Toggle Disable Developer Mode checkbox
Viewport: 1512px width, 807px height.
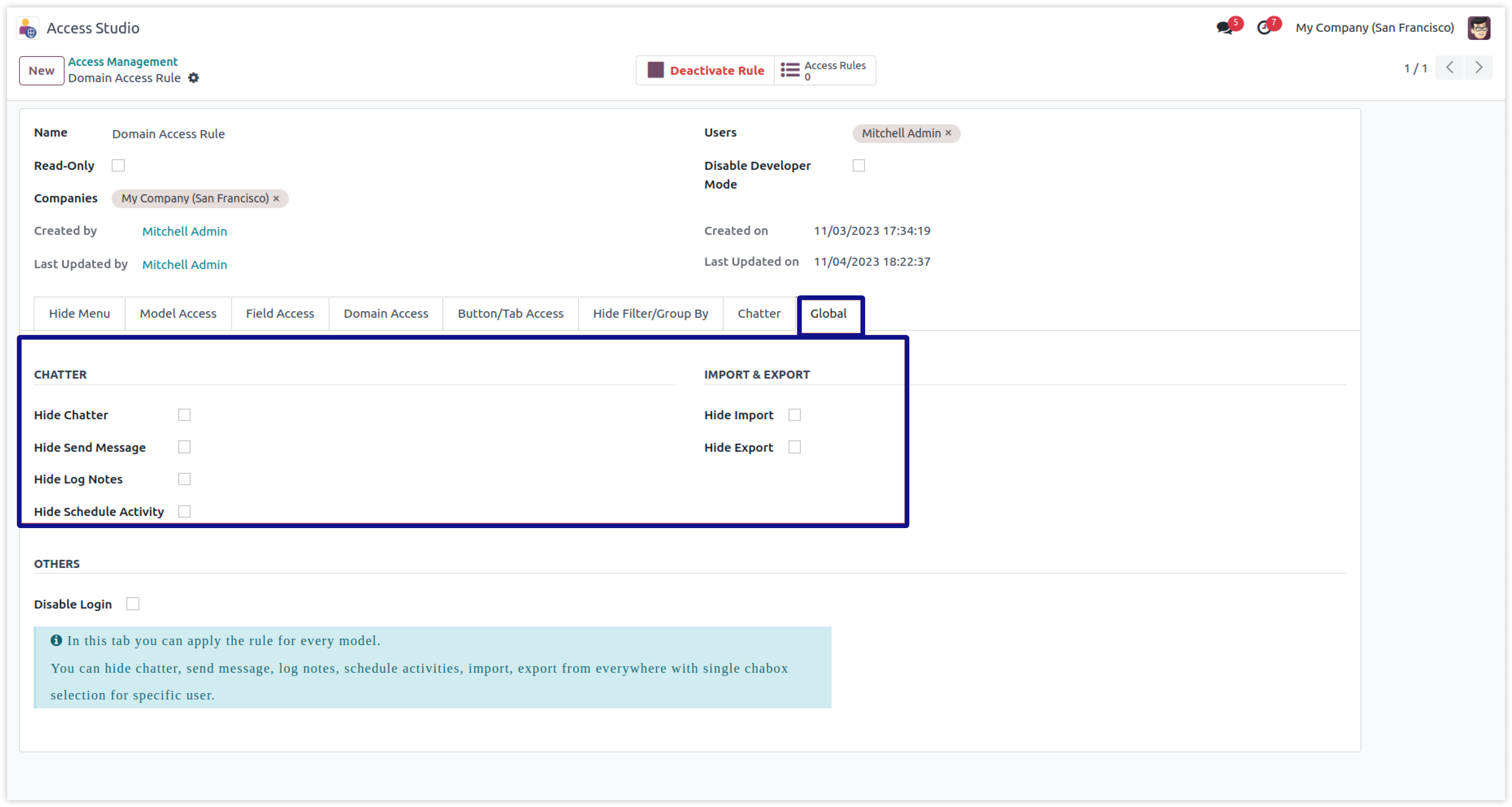(x=859, y=165)
